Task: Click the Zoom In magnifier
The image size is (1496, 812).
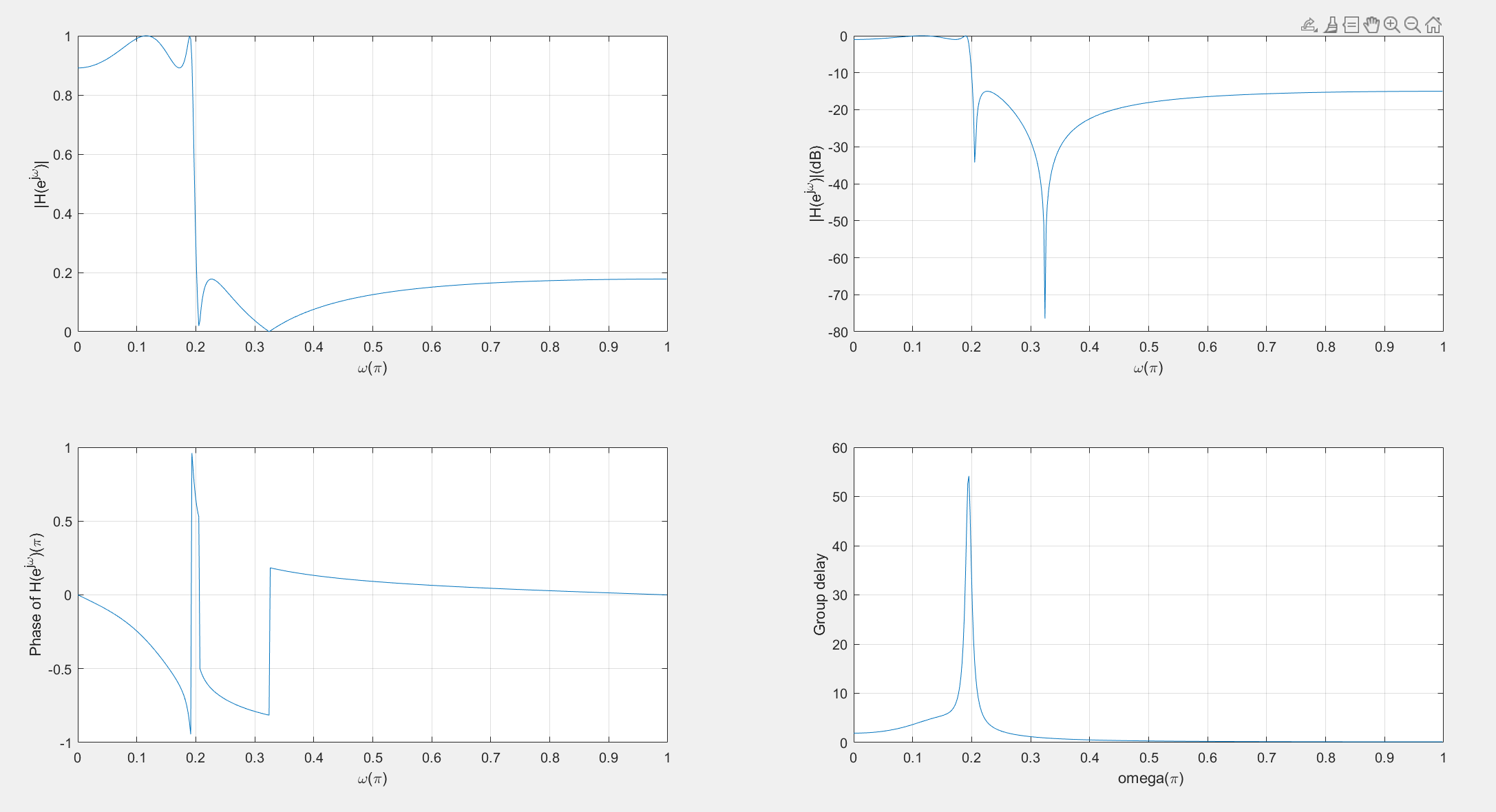Action: [x=1391, y=25]
